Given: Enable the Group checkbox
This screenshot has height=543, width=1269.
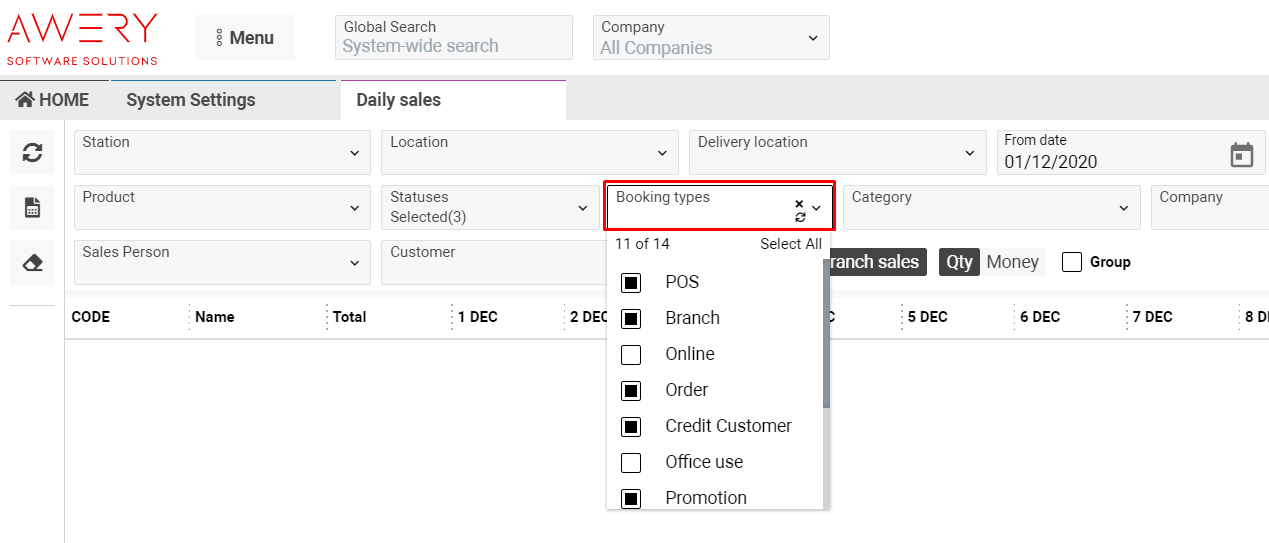Looking at the screenshot, I should (1072, 262).
